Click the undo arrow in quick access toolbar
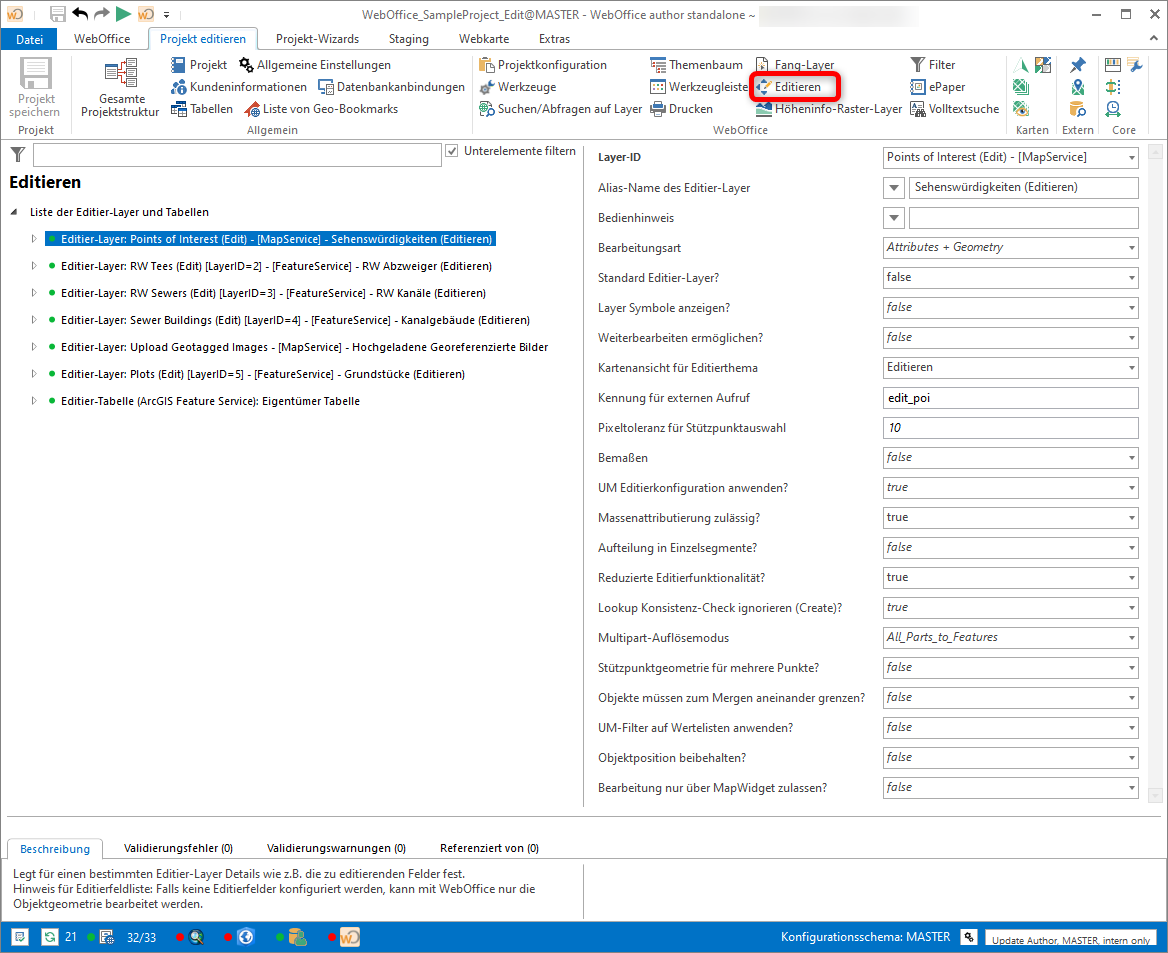1168x953 pixels. tap(80, 13)
